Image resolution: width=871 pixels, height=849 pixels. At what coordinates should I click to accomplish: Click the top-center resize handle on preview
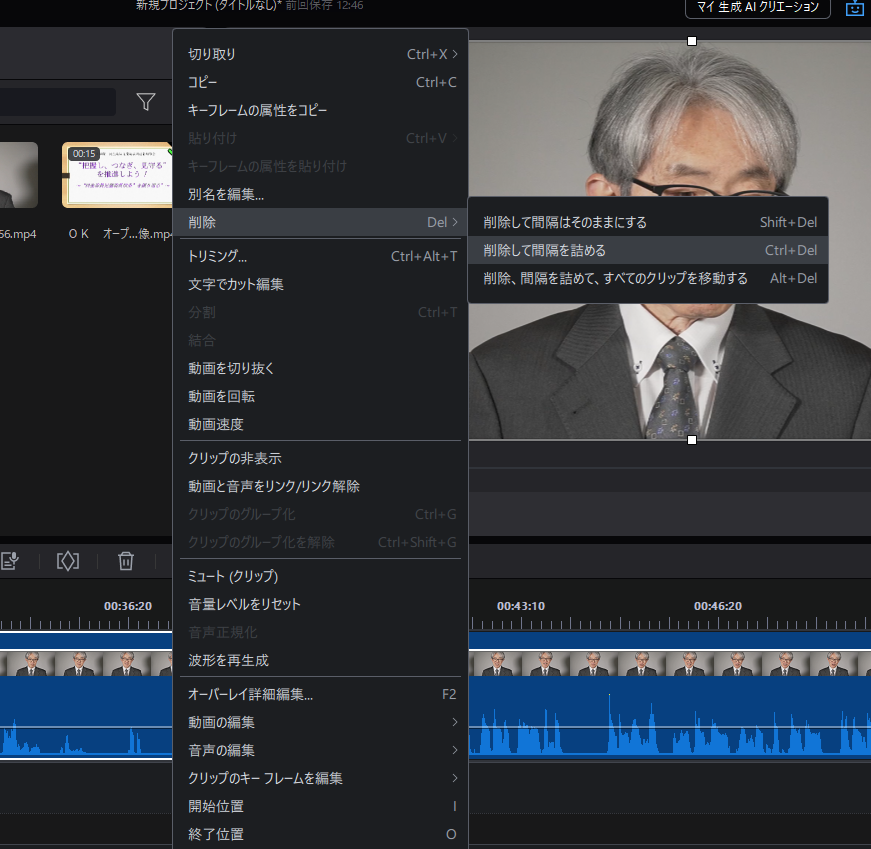691,41
